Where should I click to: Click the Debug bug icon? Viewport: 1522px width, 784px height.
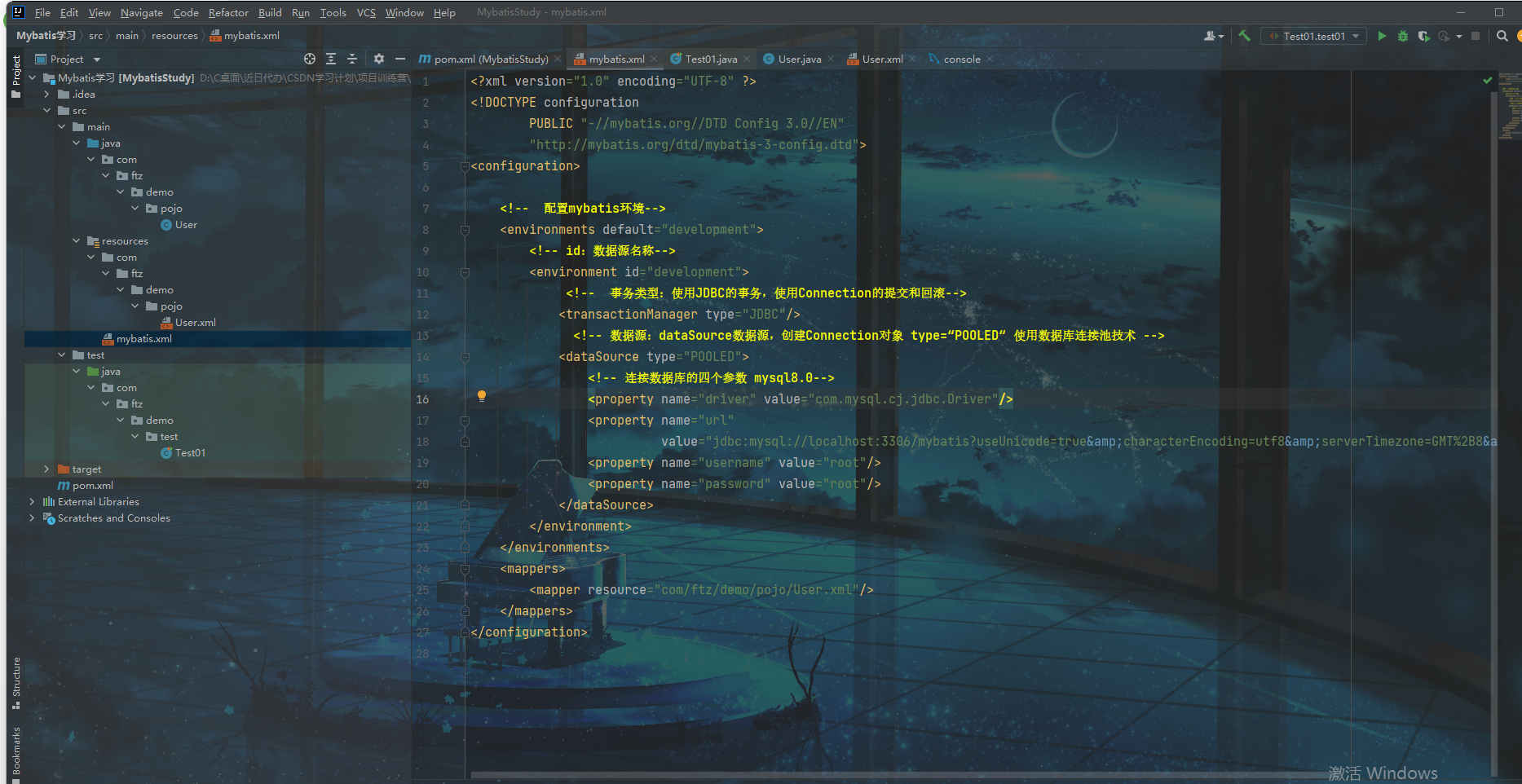pyautogui.click(x=1403, y=36)
